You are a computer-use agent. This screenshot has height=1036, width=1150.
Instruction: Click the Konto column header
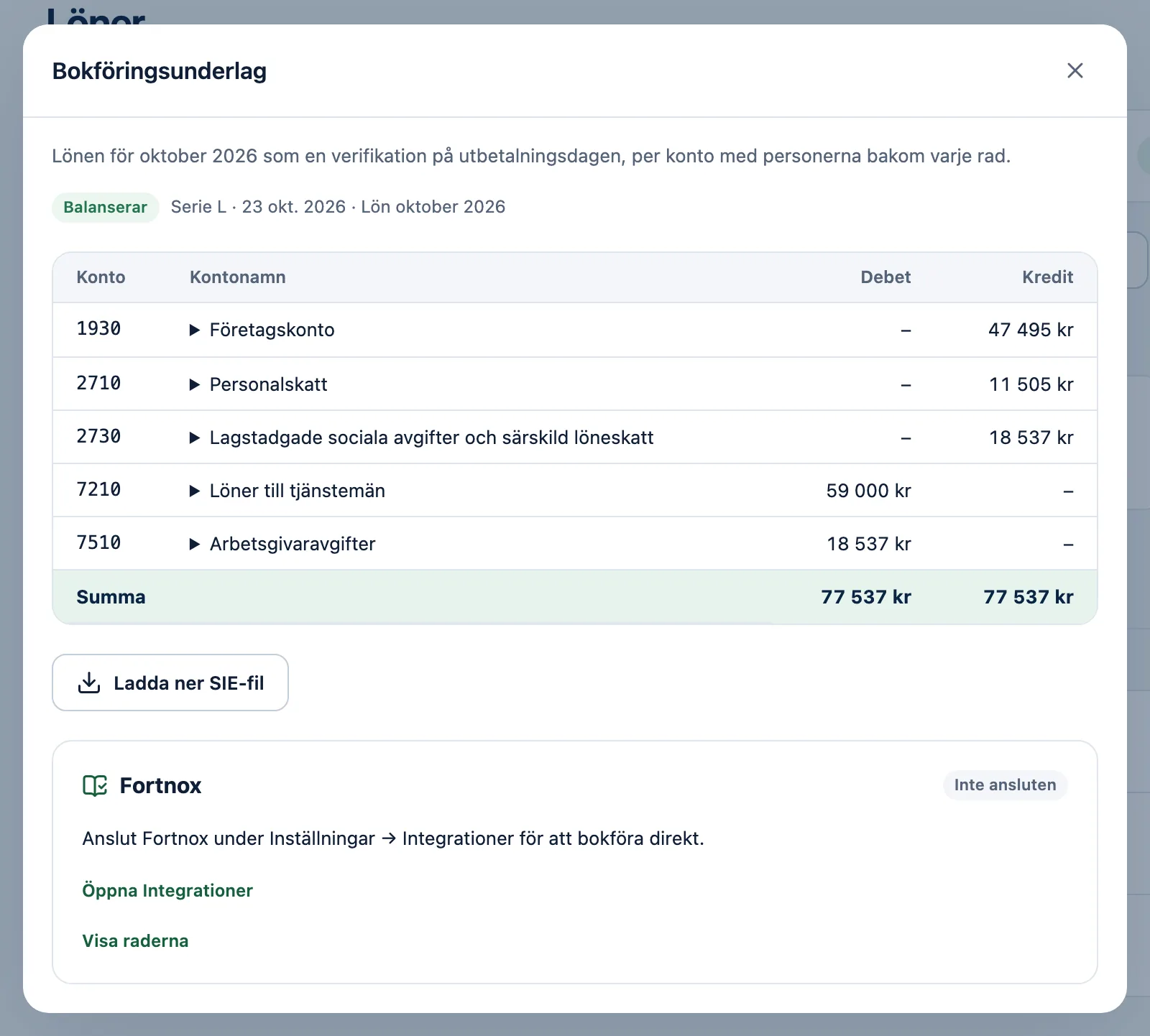[101, 277]
